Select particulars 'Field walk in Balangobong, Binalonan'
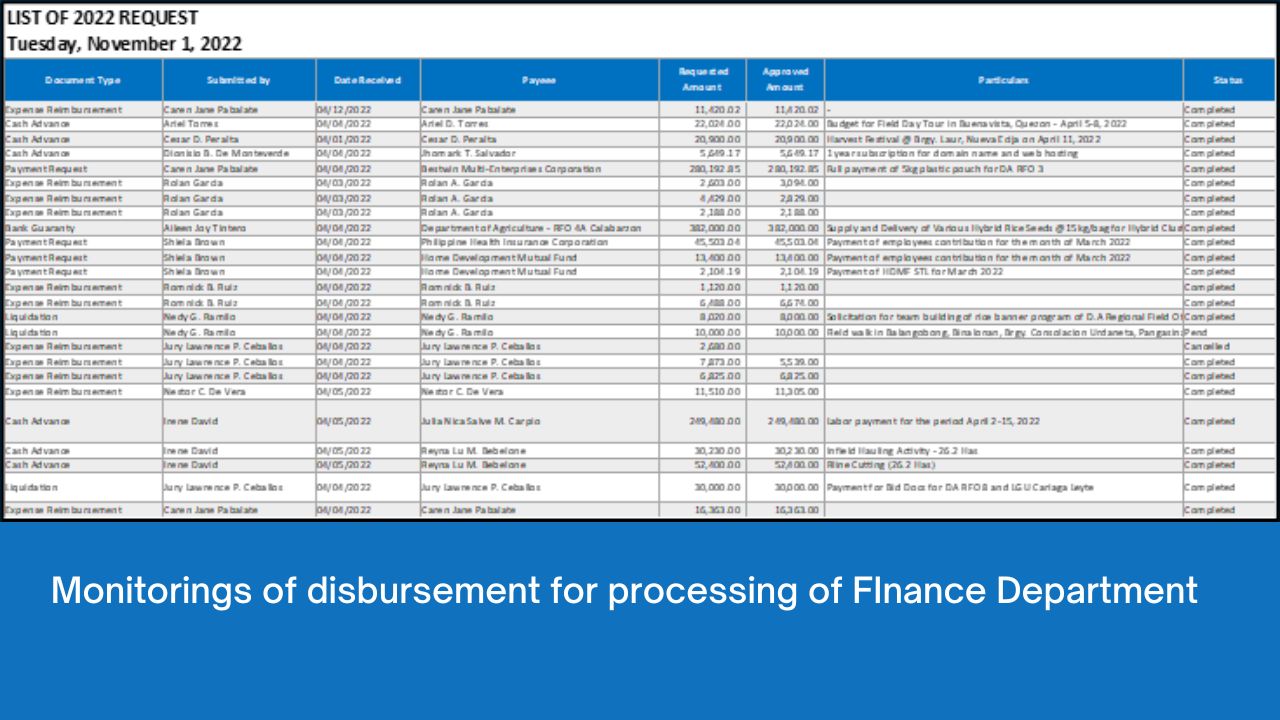This screenshot has width=1280, height=720. tap(1004, 331)
